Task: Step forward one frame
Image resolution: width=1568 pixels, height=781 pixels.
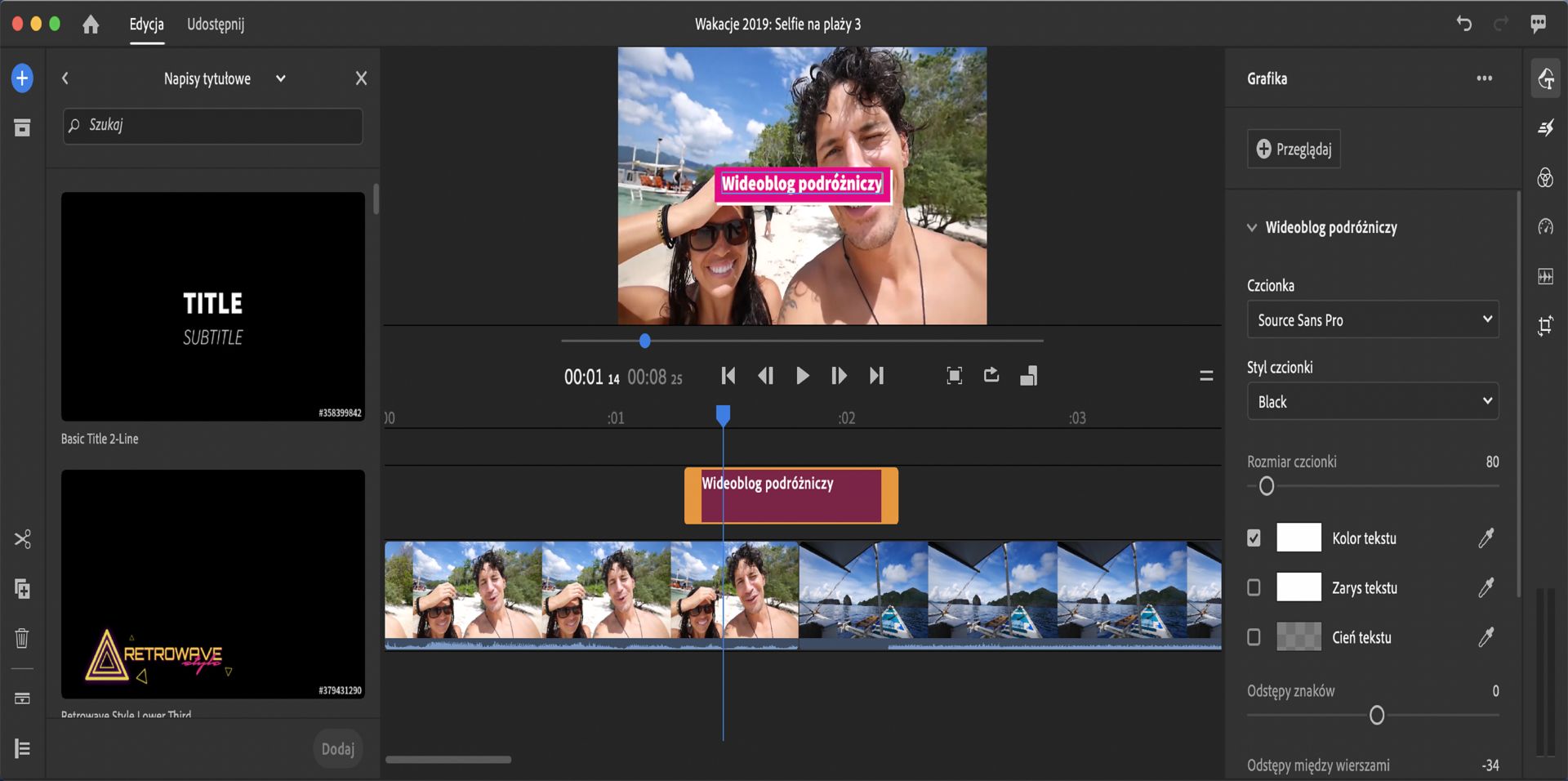Action: (x=839, y=376)
